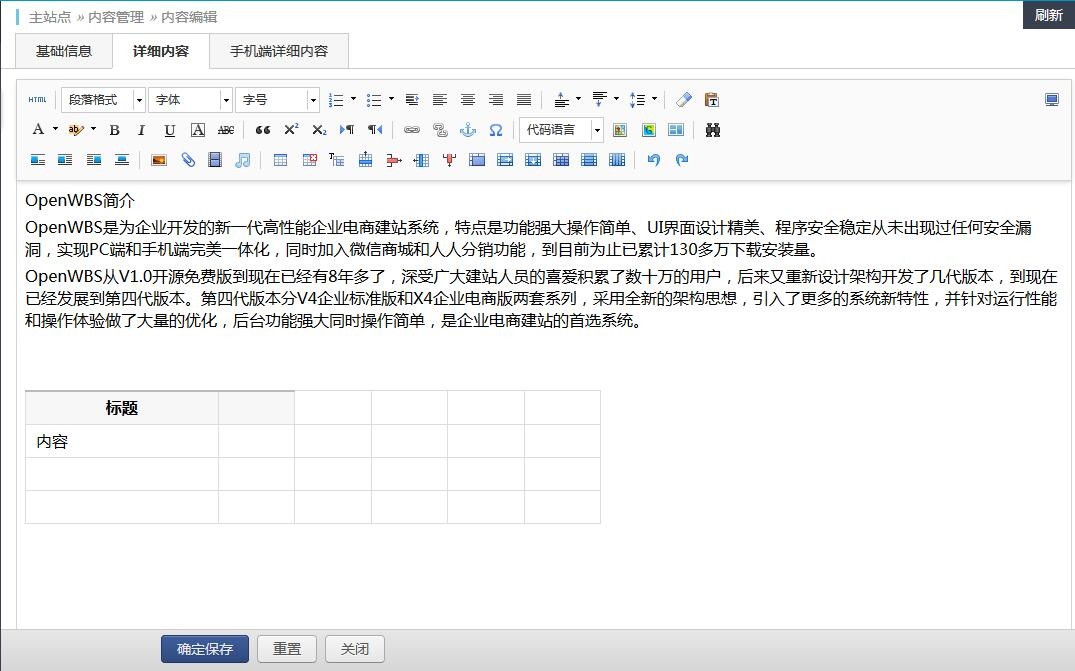Insert an ordered numbered list

[336, 100]
